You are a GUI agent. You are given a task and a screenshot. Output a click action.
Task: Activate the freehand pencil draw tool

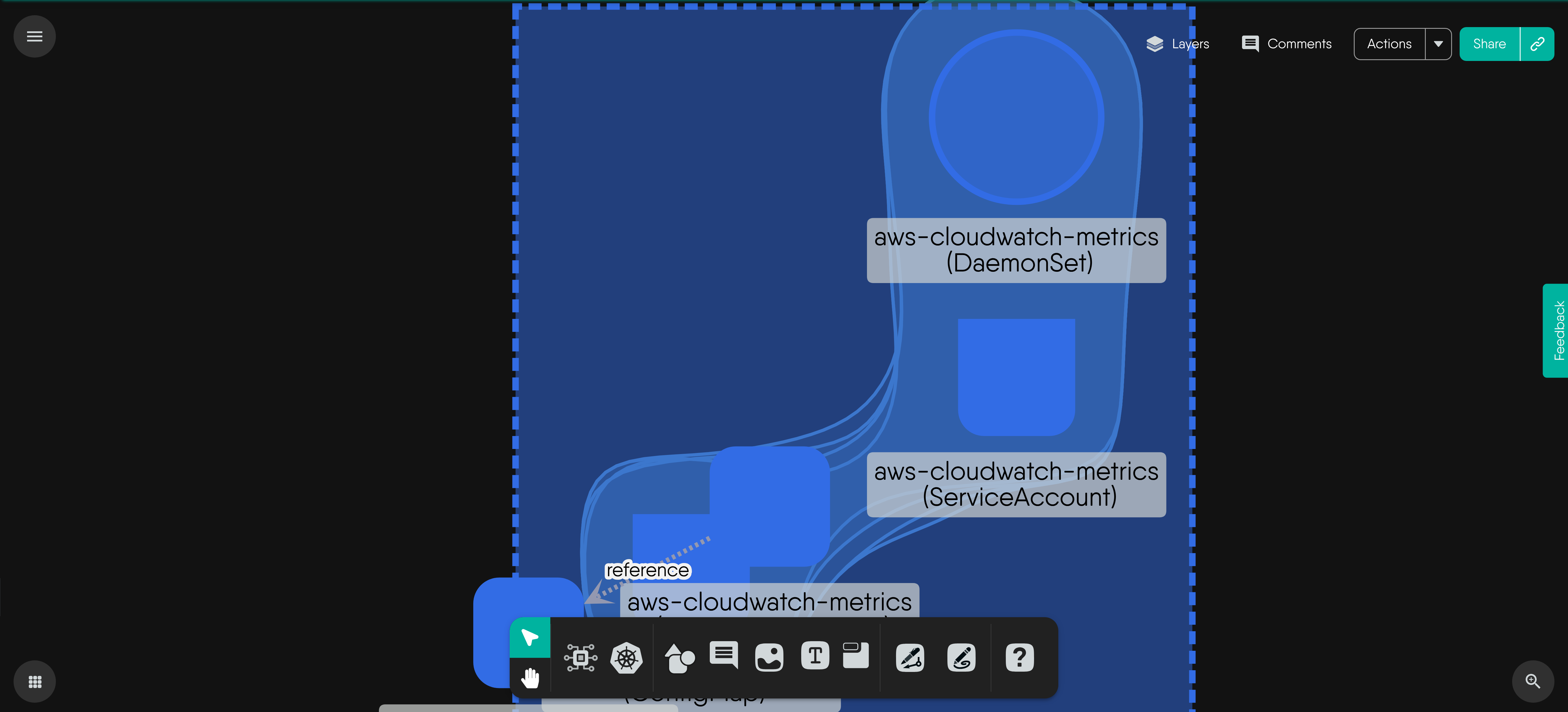tap(961, 658)
